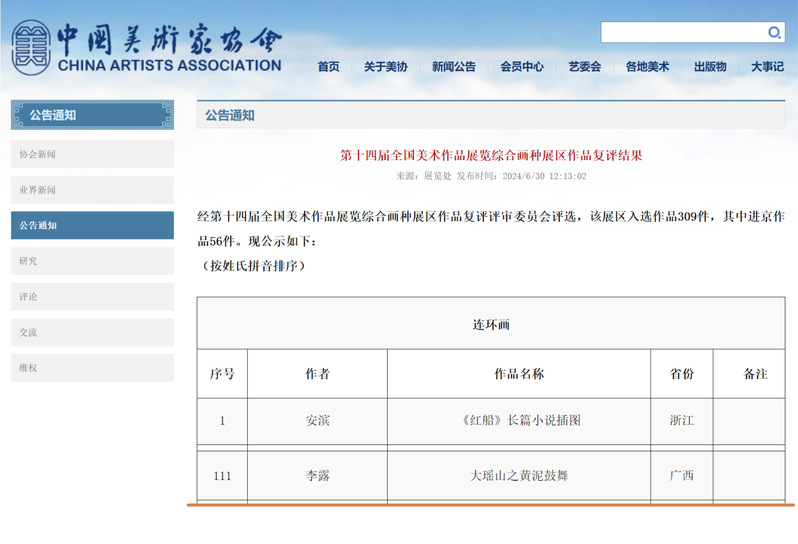798x544 pixels.
Task: Select 交流 in the sidebar
Action: tap(92, 332)
